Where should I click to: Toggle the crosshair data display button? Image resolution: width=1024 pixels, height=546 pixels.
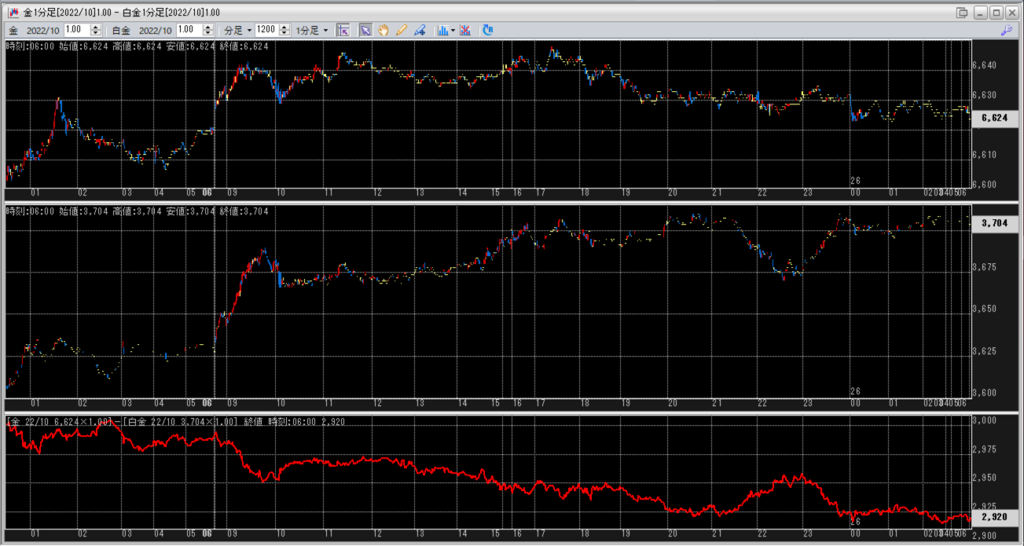click(343, 30)
